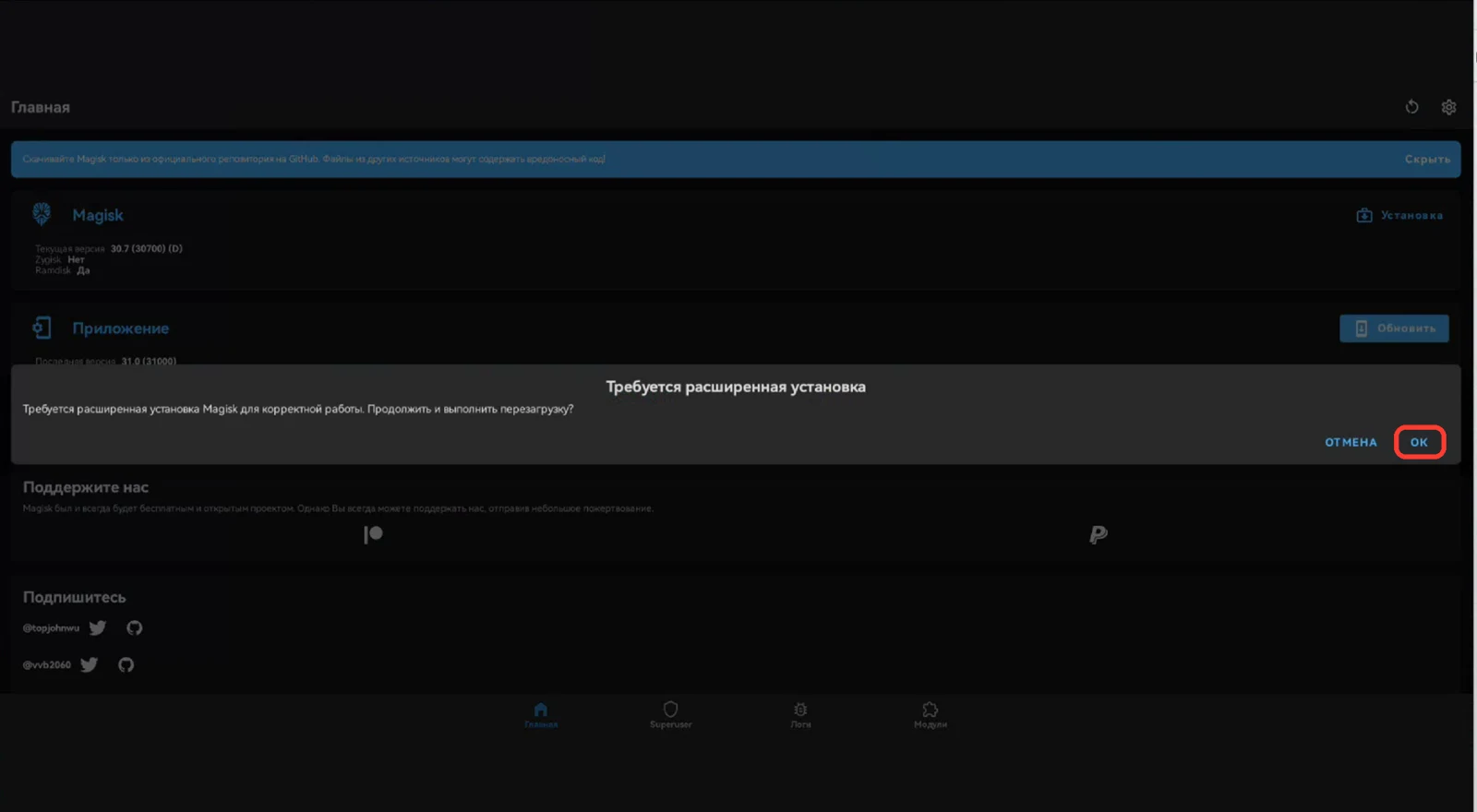This screenshot has width=1477, height=812.
Task: Click the Приложение phone icon
Action: click(x=42, y=328)
